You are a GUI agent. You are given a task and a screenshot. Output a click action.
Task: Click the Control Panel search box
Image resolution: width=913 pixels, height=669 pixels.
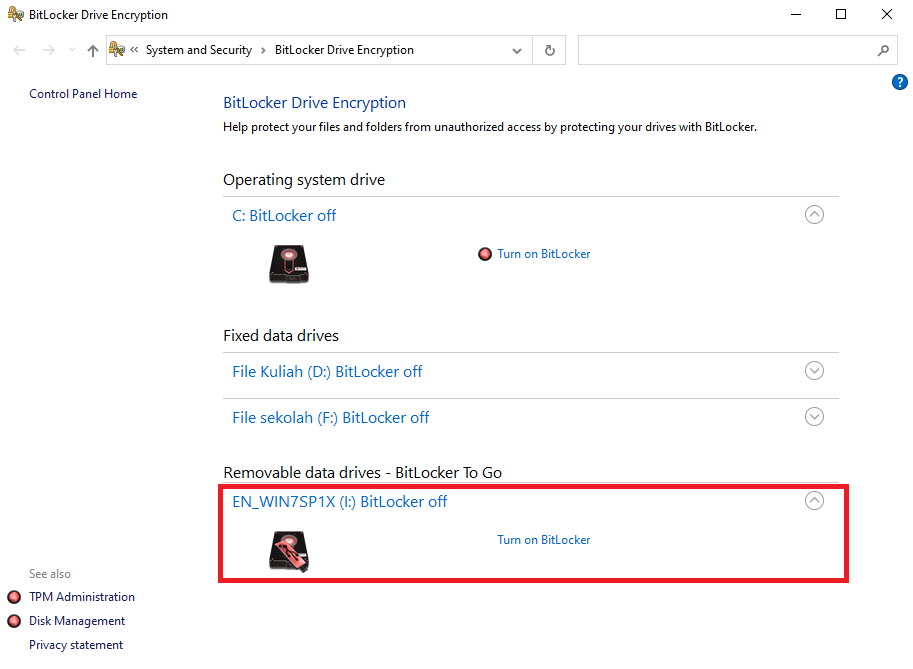737,50
